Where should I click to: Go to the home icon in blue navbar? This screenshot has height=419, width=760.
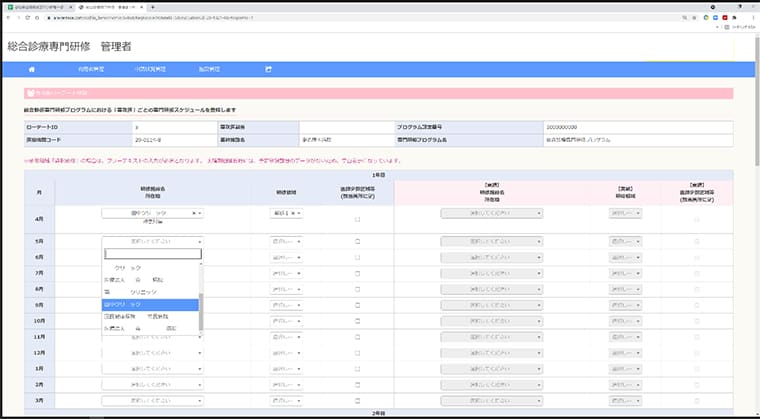point(32,69)
